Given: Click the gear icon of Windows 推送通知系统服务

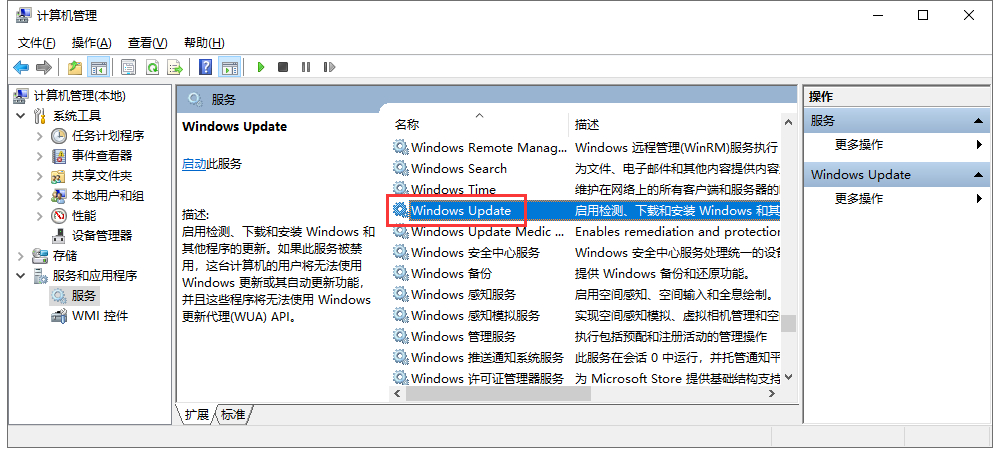Looking at the screenshot, I should pyautogui.click(x=400, y=357).
